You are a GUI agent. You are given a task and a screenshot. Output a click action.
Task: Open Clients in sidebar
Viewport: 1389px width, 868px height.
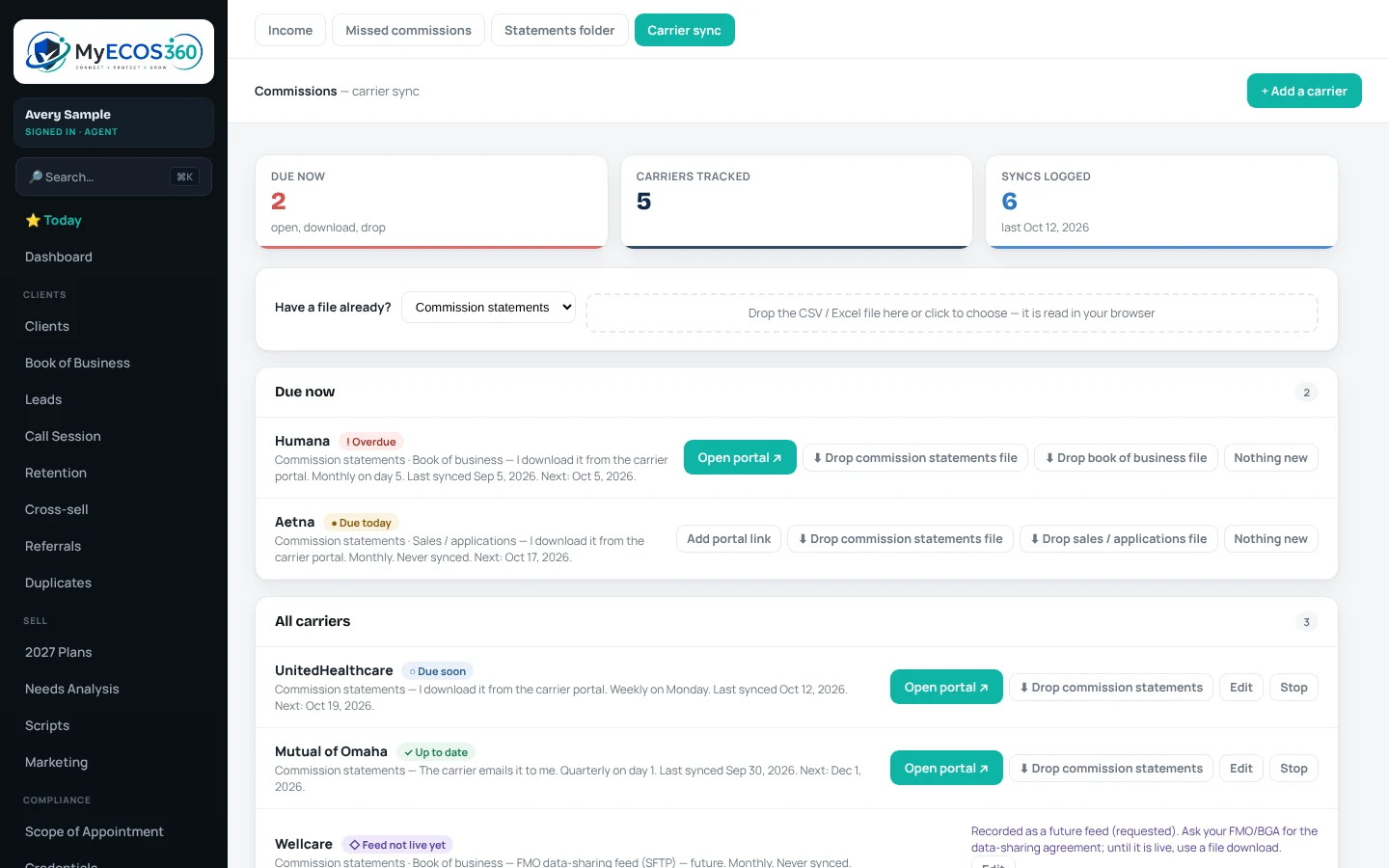pyautogui.click(x=114, y=326)
